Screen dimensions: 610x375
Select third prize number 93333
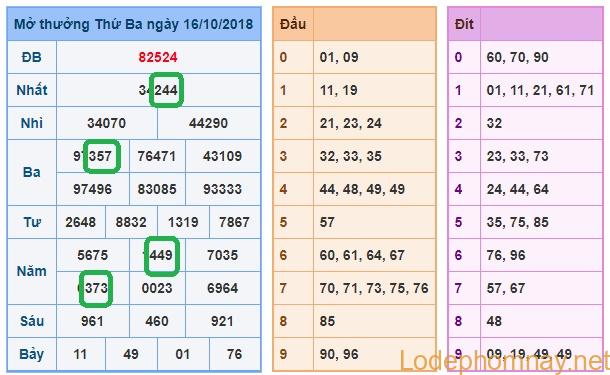[223, 189]
